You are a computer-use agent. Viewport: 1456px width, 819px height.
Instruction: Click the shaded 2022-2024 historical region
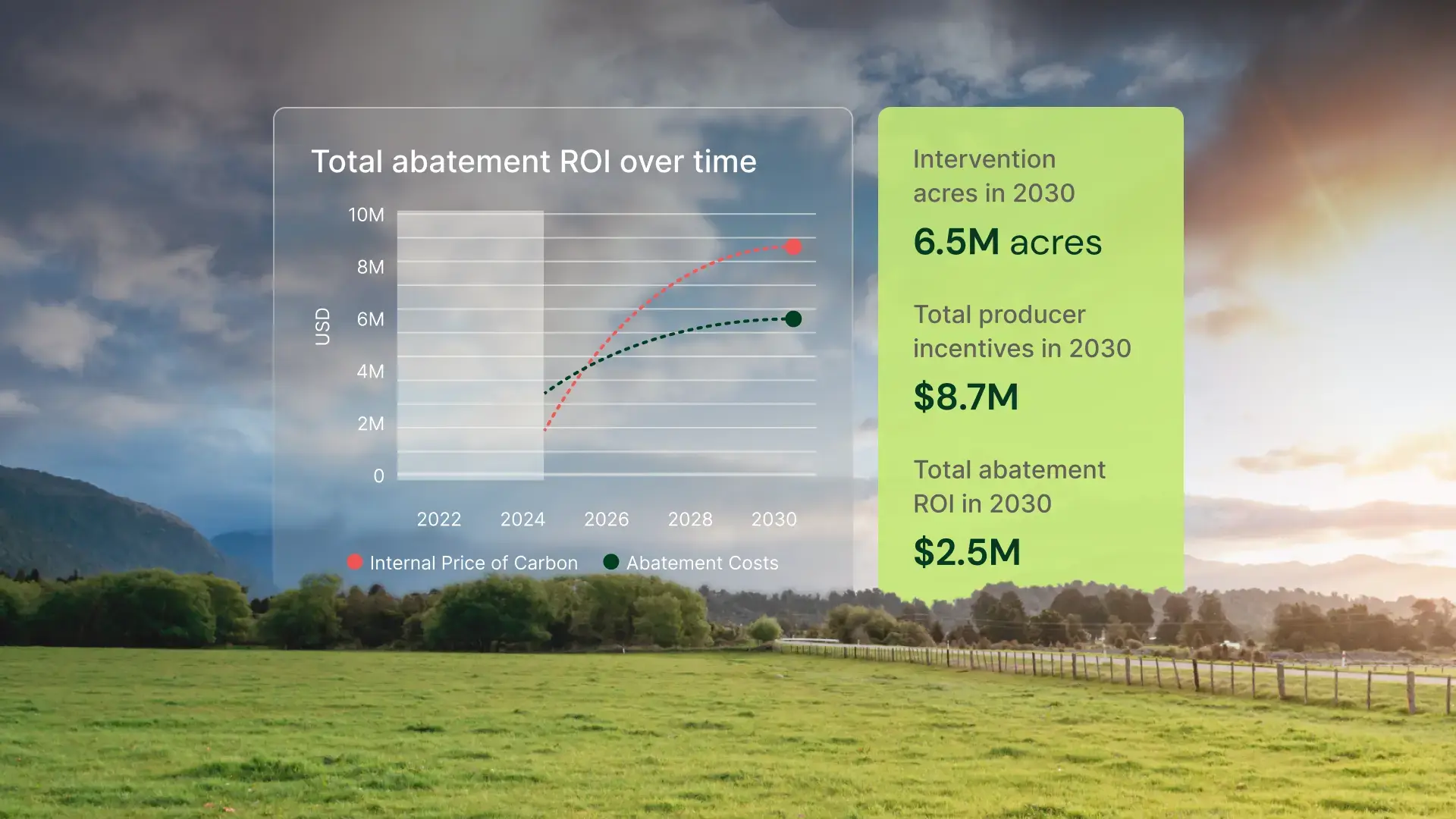point(470,345)
